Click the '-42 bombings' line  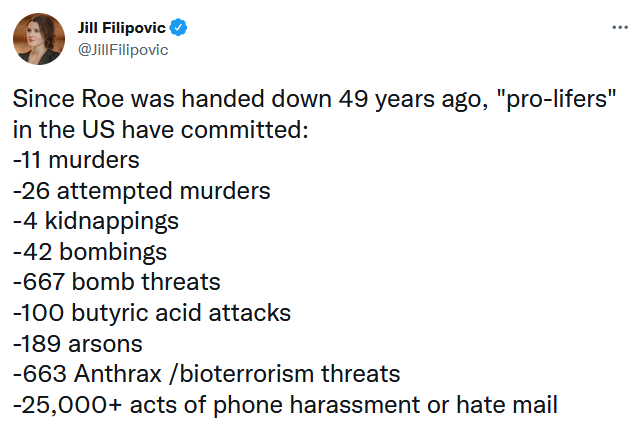[x=90, y=252]
